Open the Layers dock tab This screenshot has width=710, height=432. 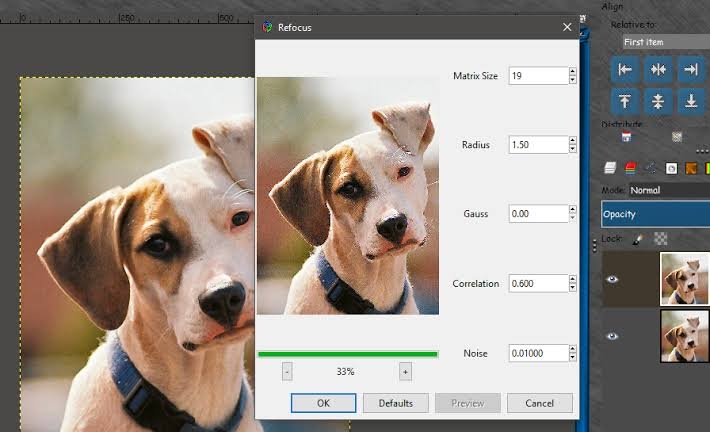click(610, 168)
